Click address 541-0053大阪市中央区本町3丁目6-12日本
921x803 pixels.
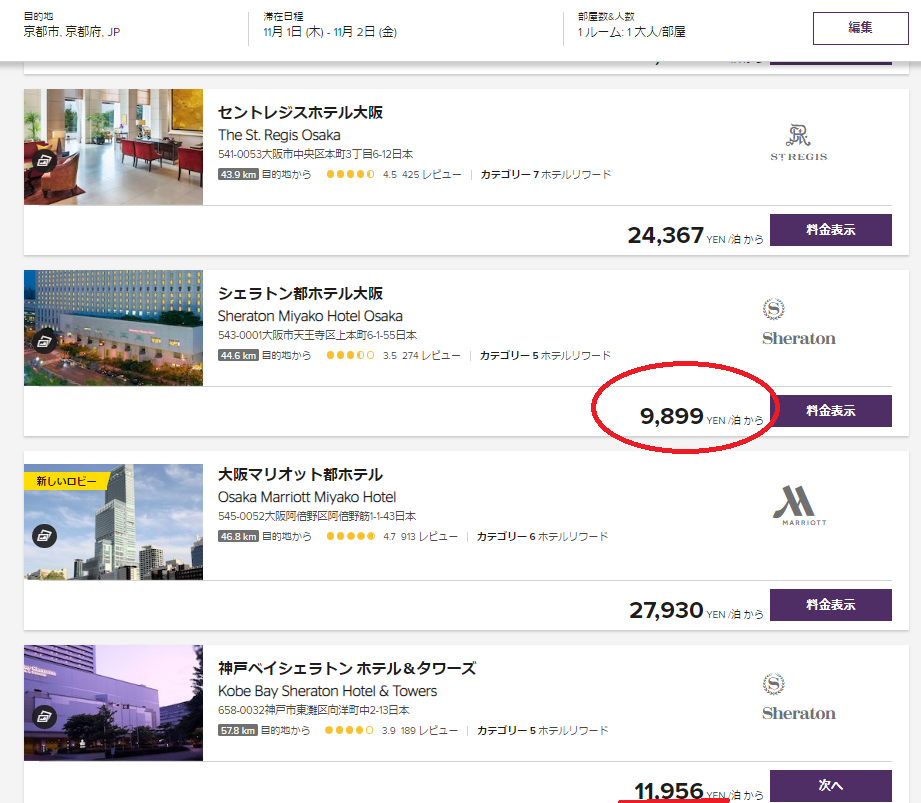pyautogui.click(x=315, y=154)
